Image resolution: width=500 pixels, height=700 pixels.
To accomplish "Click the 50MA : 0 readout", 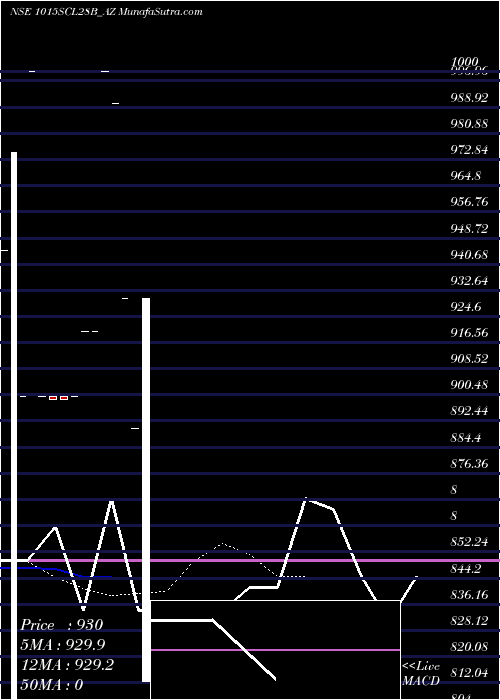I will click(x=52, y=684).
